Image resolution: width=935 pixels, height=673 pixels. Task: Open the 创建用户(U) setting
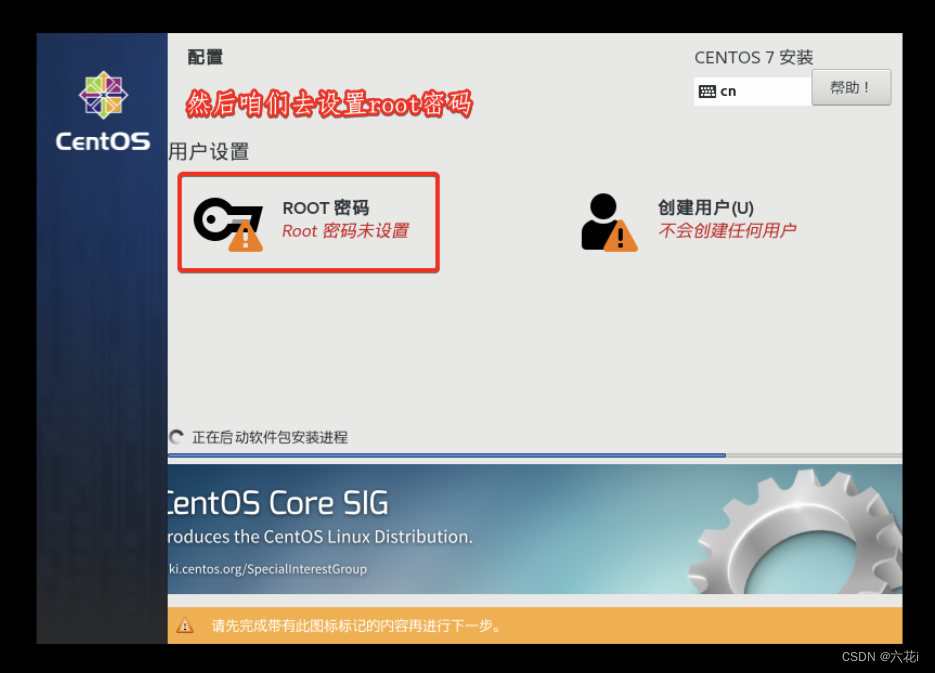click(x=689, y=222)
